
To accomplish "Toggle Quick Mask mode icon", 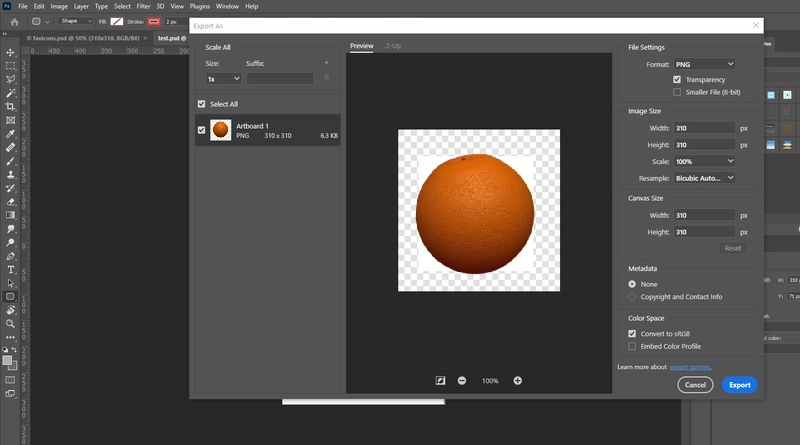I will point(10,380).
